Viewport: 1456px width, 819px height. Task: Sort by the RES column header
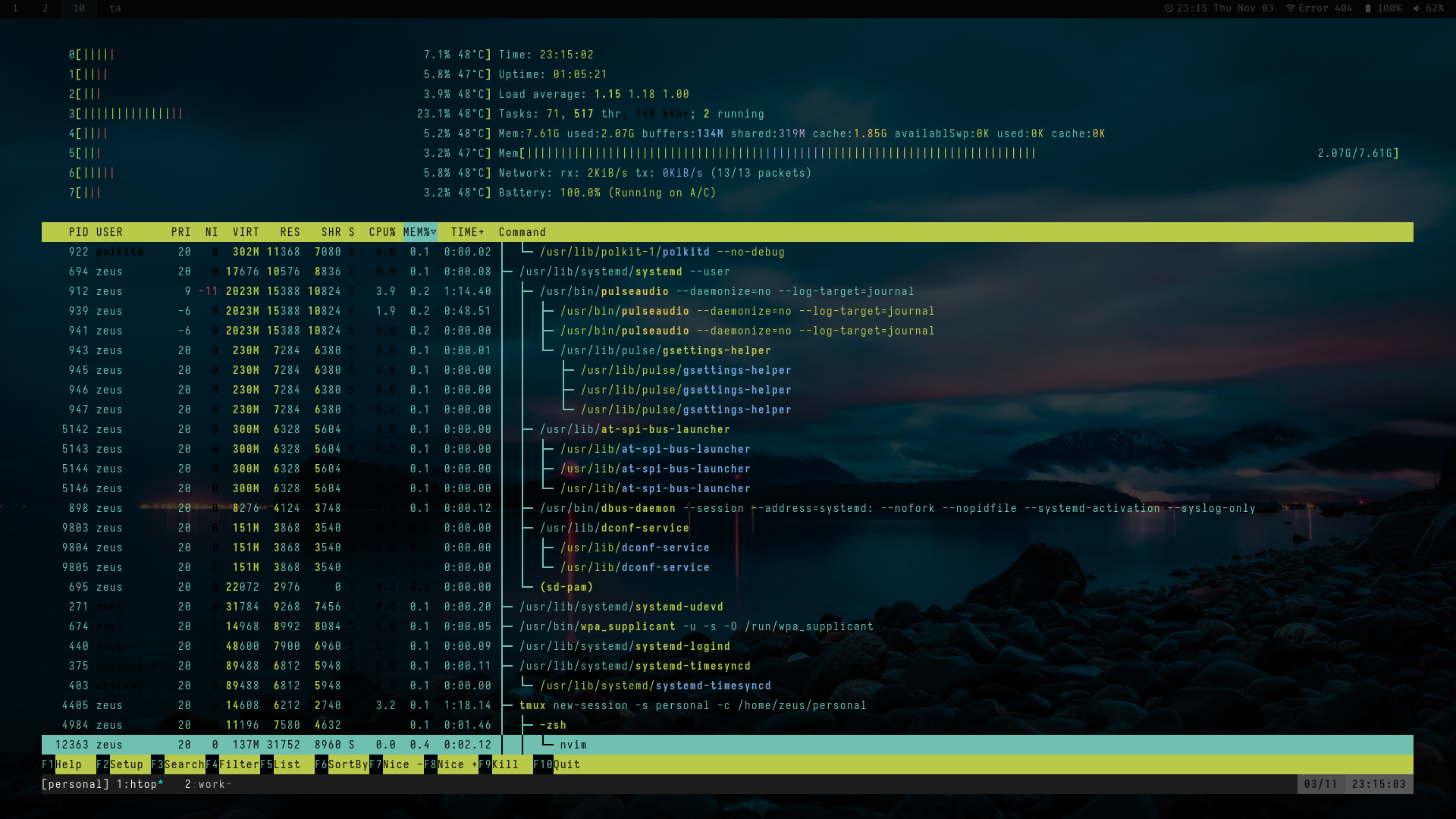pos(290,232)
